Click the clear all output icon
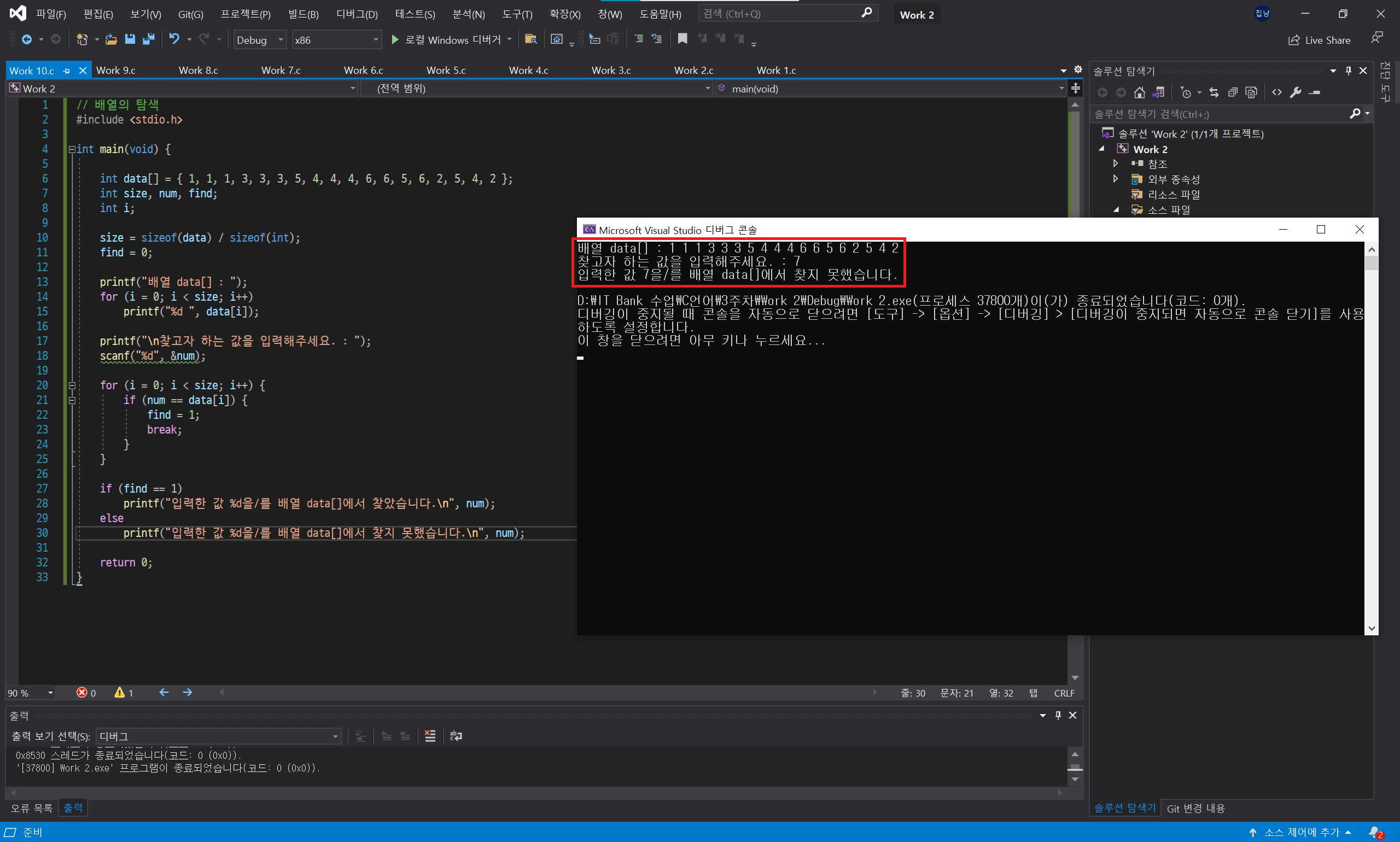 pos(430,736)
